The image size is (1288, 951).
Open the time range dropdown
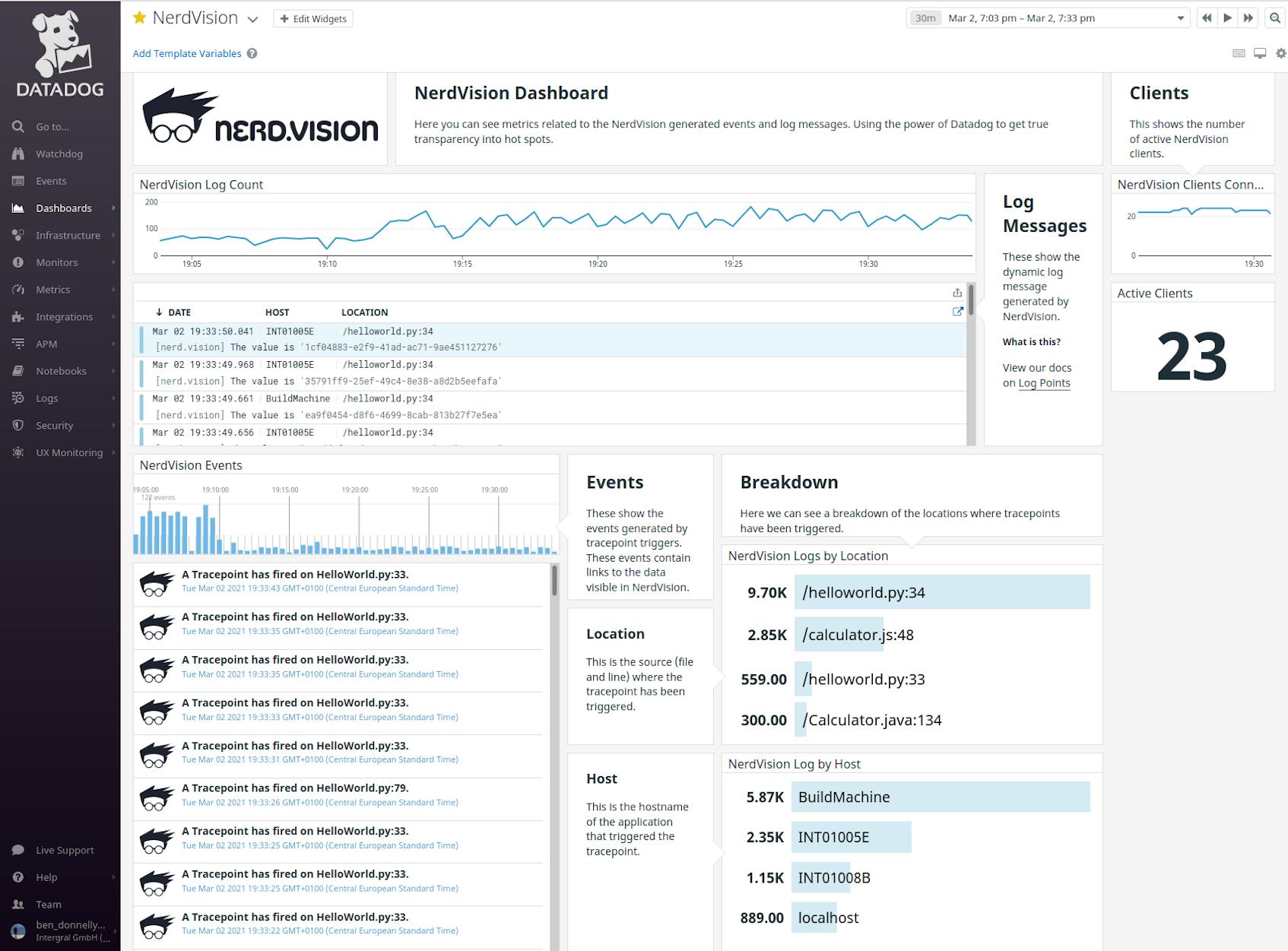coord(1180,17)
